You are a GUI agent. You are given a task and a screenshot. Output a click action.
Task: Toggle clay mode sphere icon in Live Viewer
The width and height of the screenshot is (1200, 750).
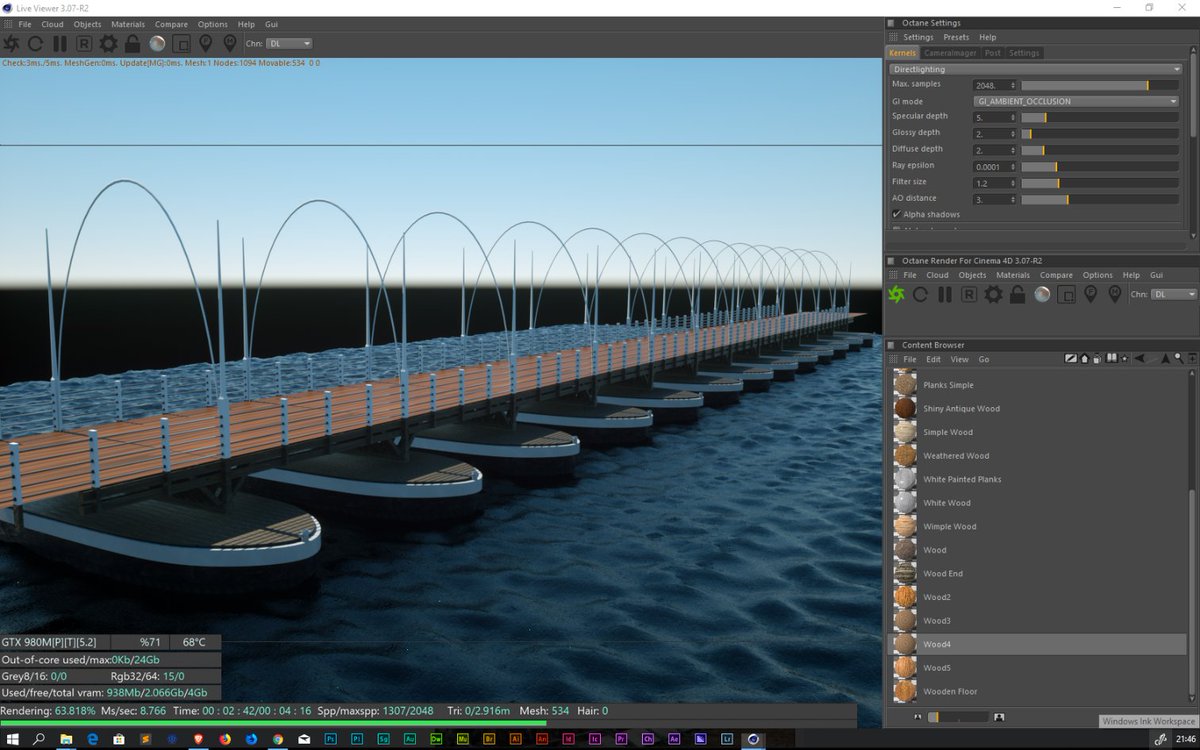coord(157,43)
